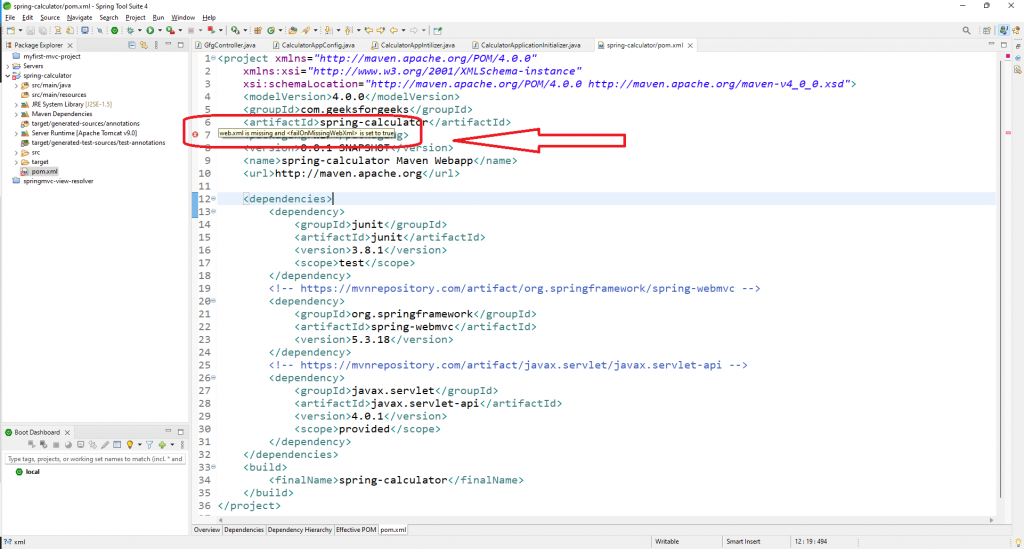Click the green Run button in toolbar
1024x549 pixels.
click(x=150, y=30)
